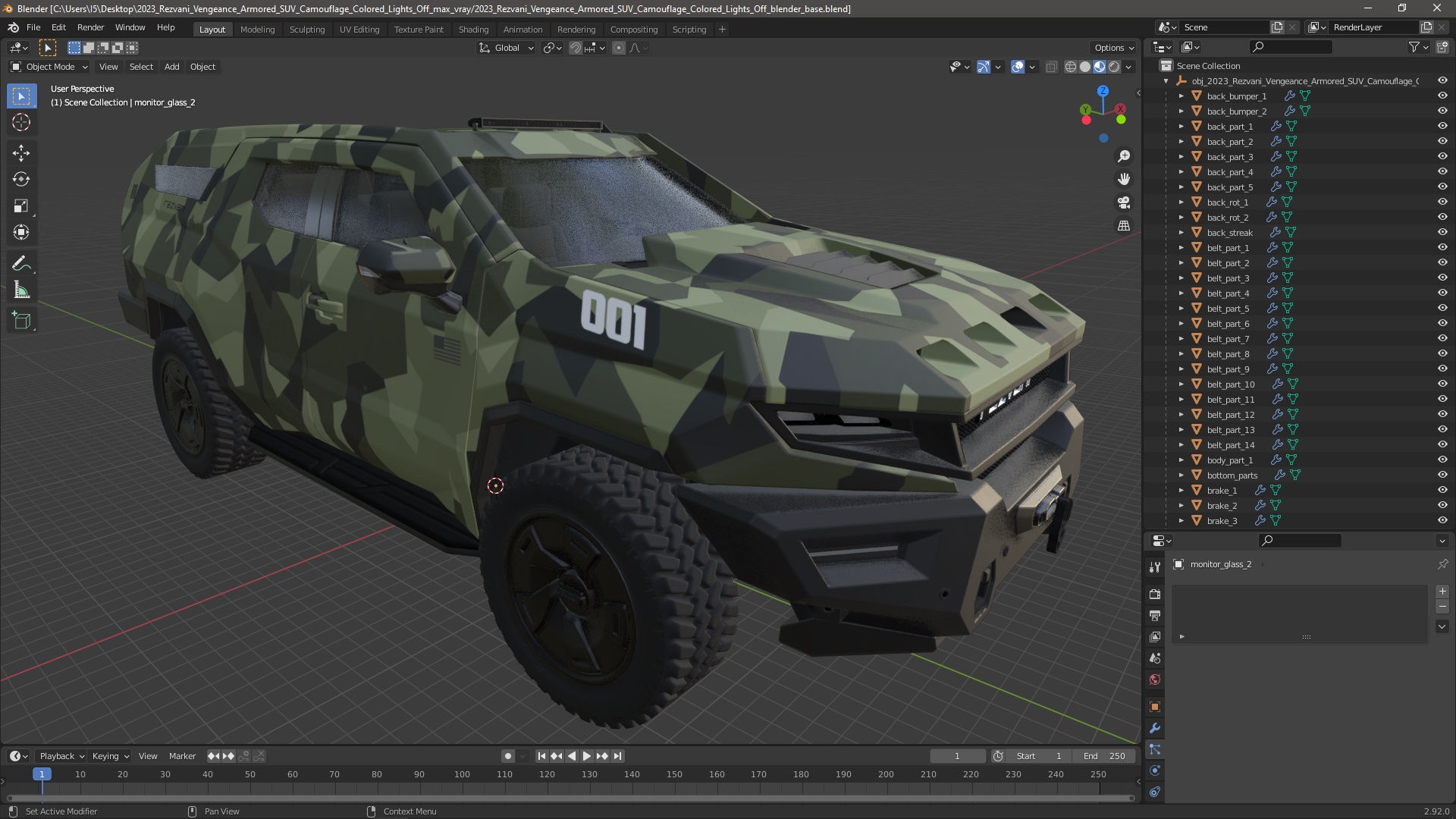Open the viewport Add menu
The height and width of the screenshot is (819, 1456).
(172, 67)
